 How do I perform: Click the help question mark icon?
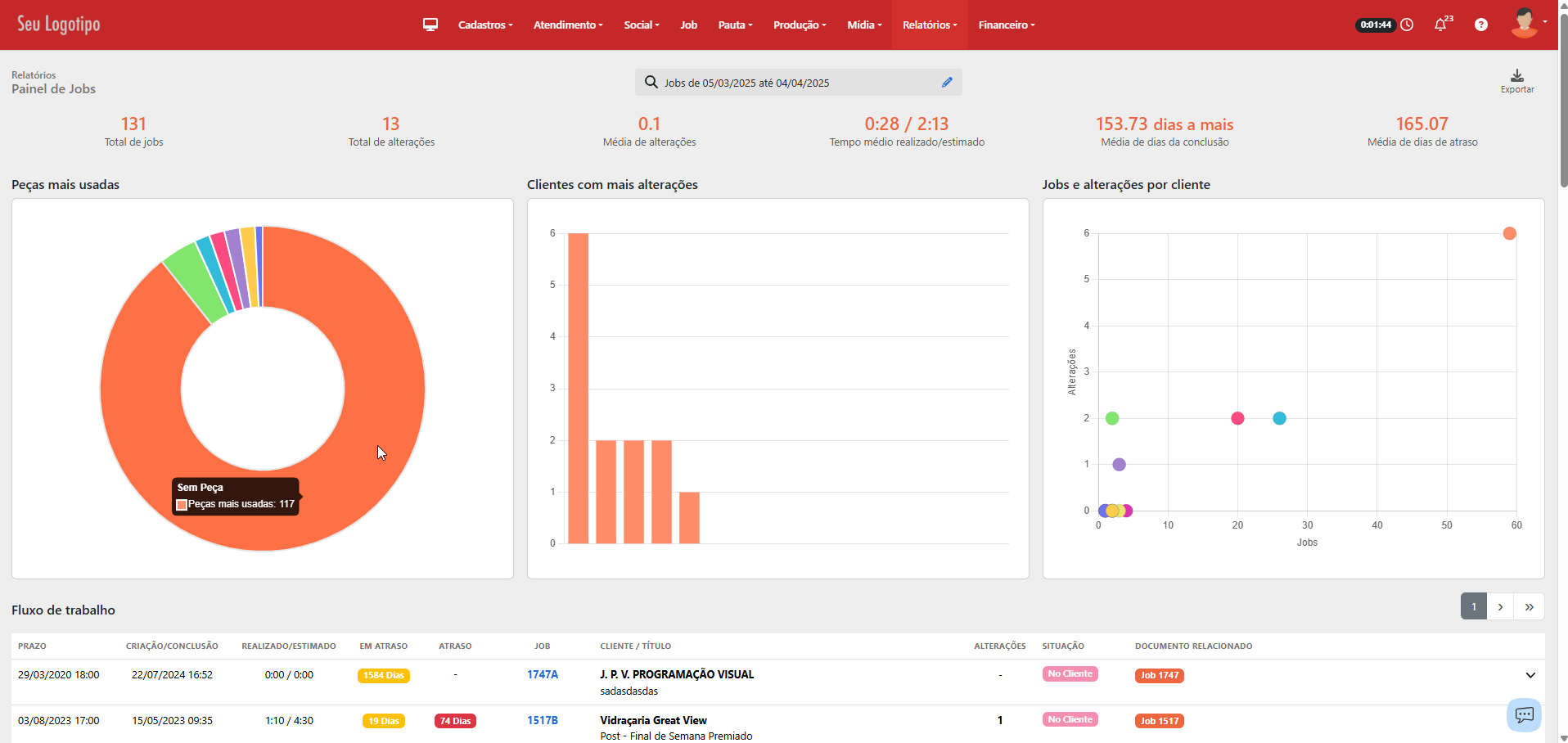1480,25
